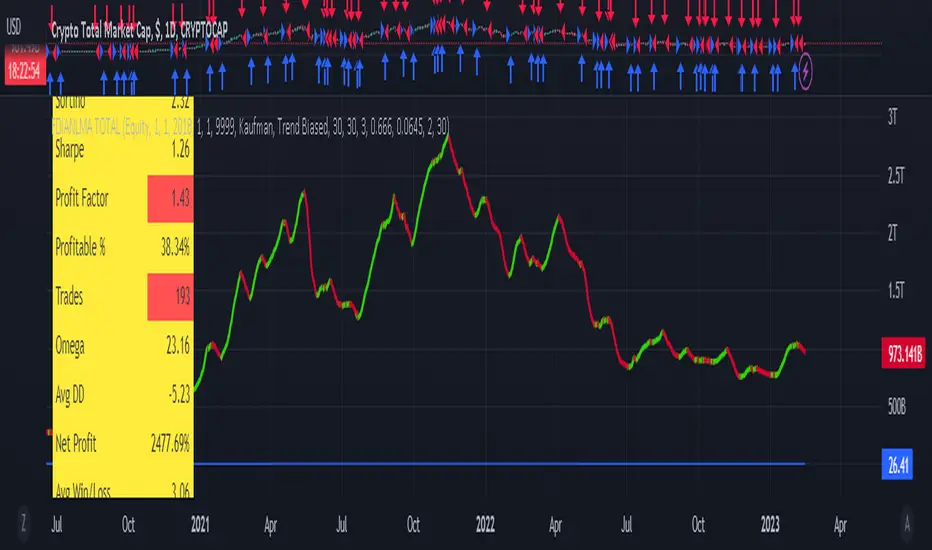Open the USD currency selector
This screenshot has height=550, width=932.
(13, 27)
